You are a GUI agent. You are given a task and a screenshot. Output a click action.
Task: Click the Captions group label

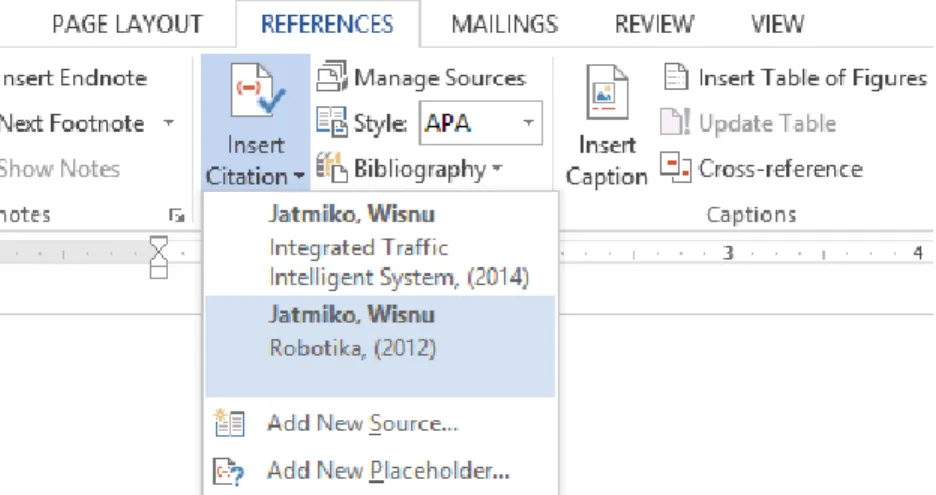coord(751,214)
